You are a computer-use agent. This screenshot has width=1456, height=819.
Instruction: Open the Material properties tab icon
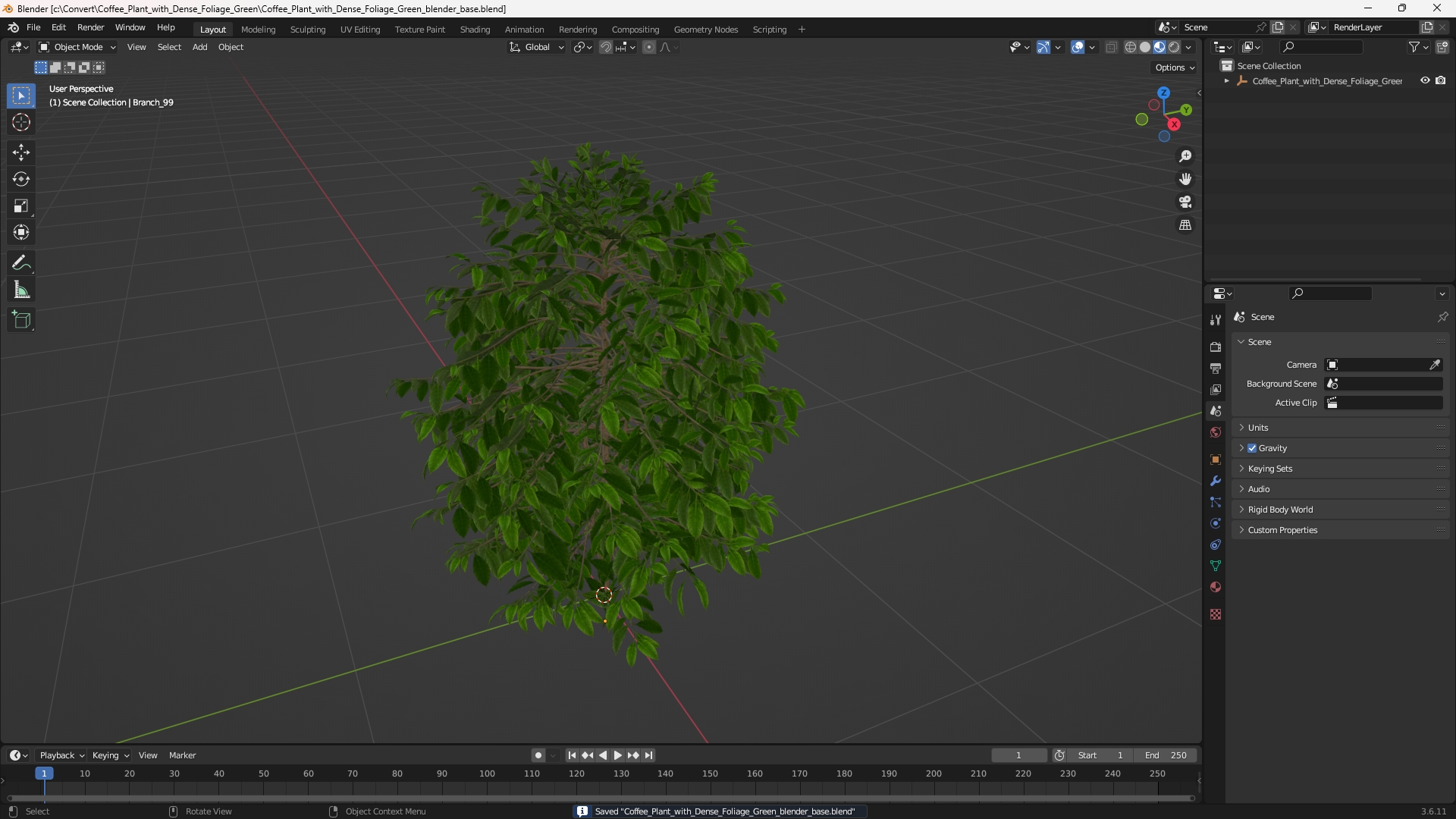click(1216, 587)
